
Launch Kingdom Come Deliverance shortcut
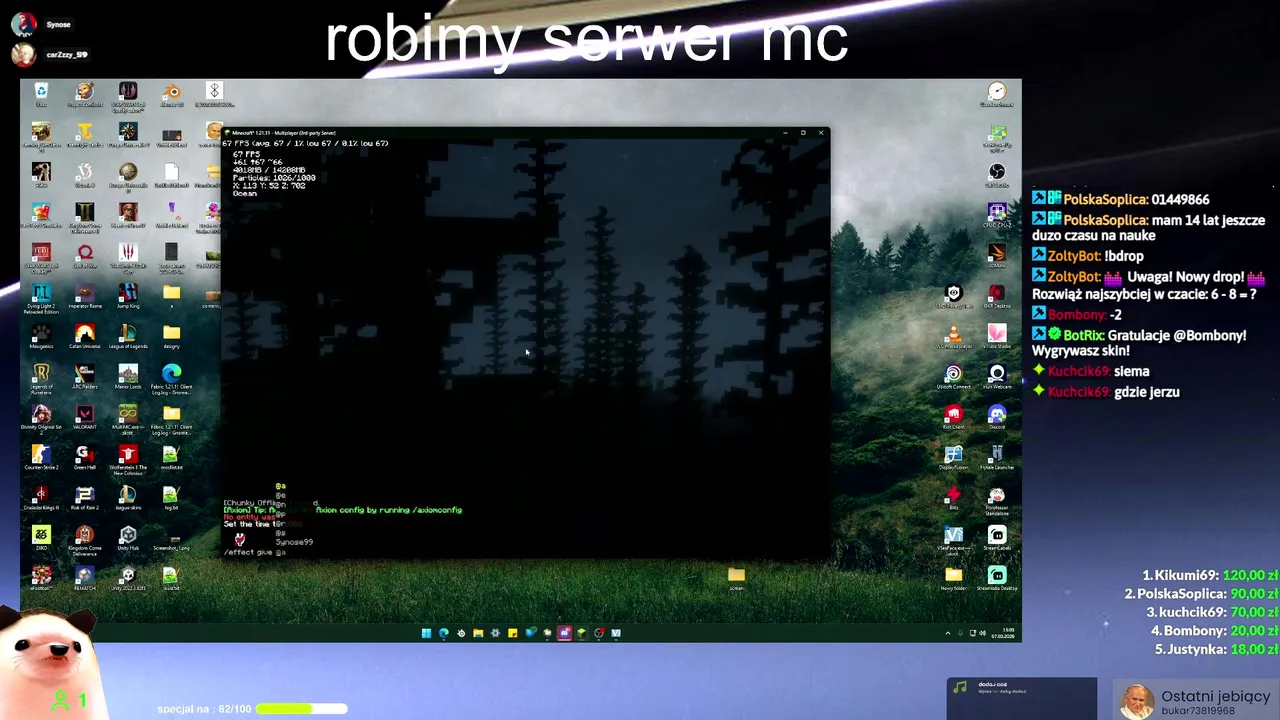pyautogui.click(x=85, y=540)
